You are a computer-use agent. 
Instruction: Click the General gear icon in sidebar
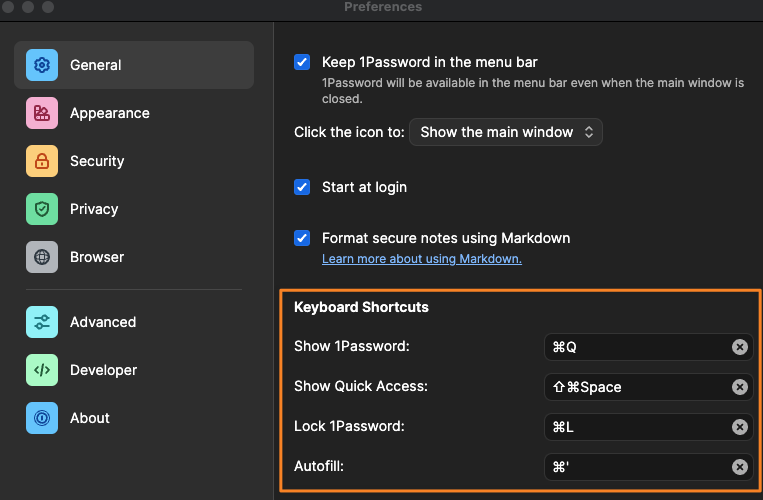point(42,65)
